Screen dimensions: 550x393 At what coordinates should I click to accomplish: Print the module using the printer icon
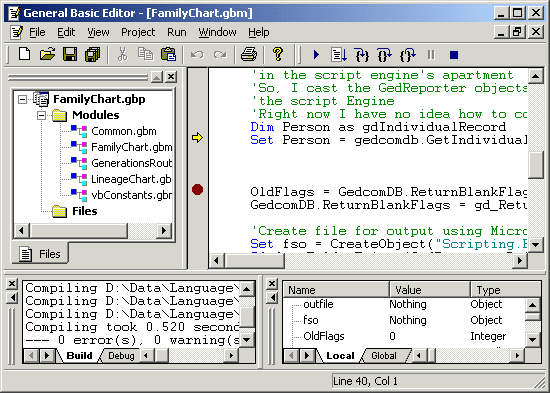coord(249,54)
